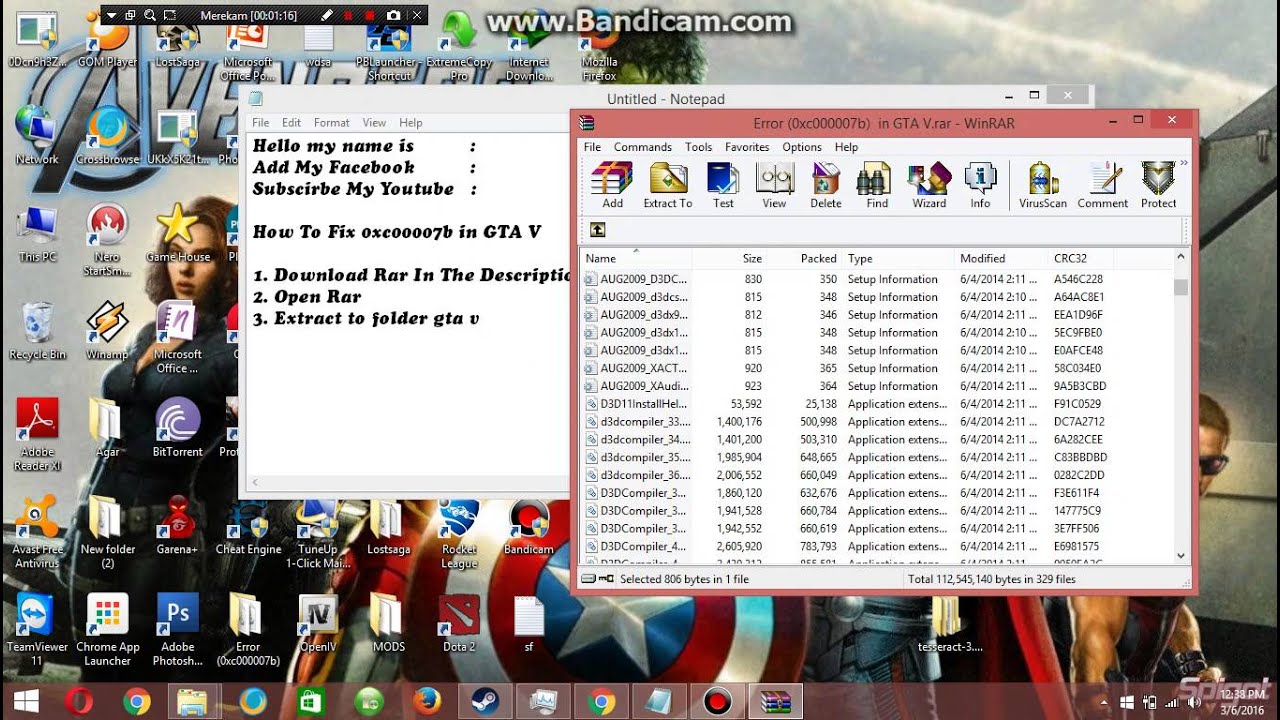Click the Protect archive icon

click(1158, 185)
